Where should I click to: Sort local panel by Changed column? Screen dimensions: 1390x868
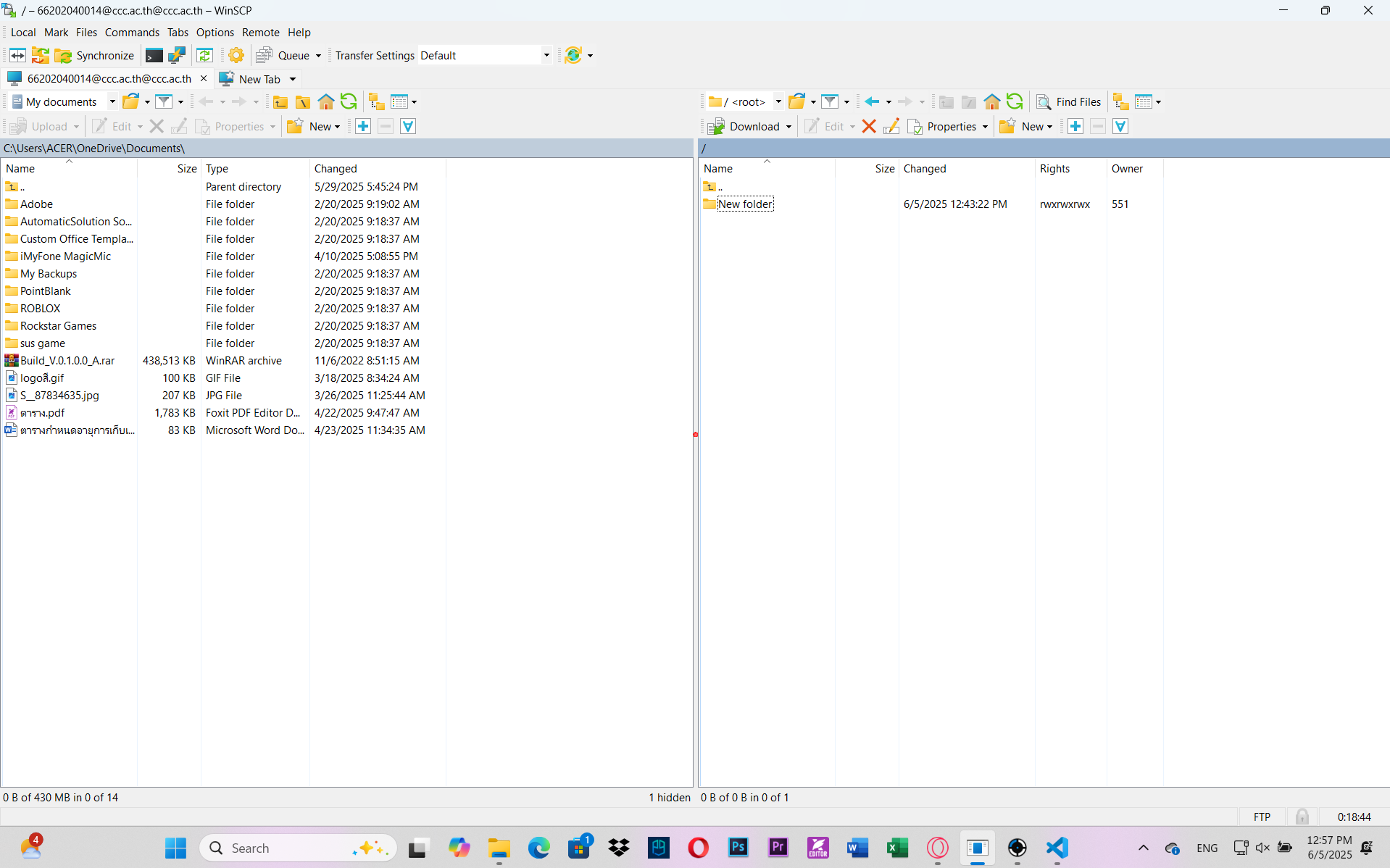pos(377,168)
